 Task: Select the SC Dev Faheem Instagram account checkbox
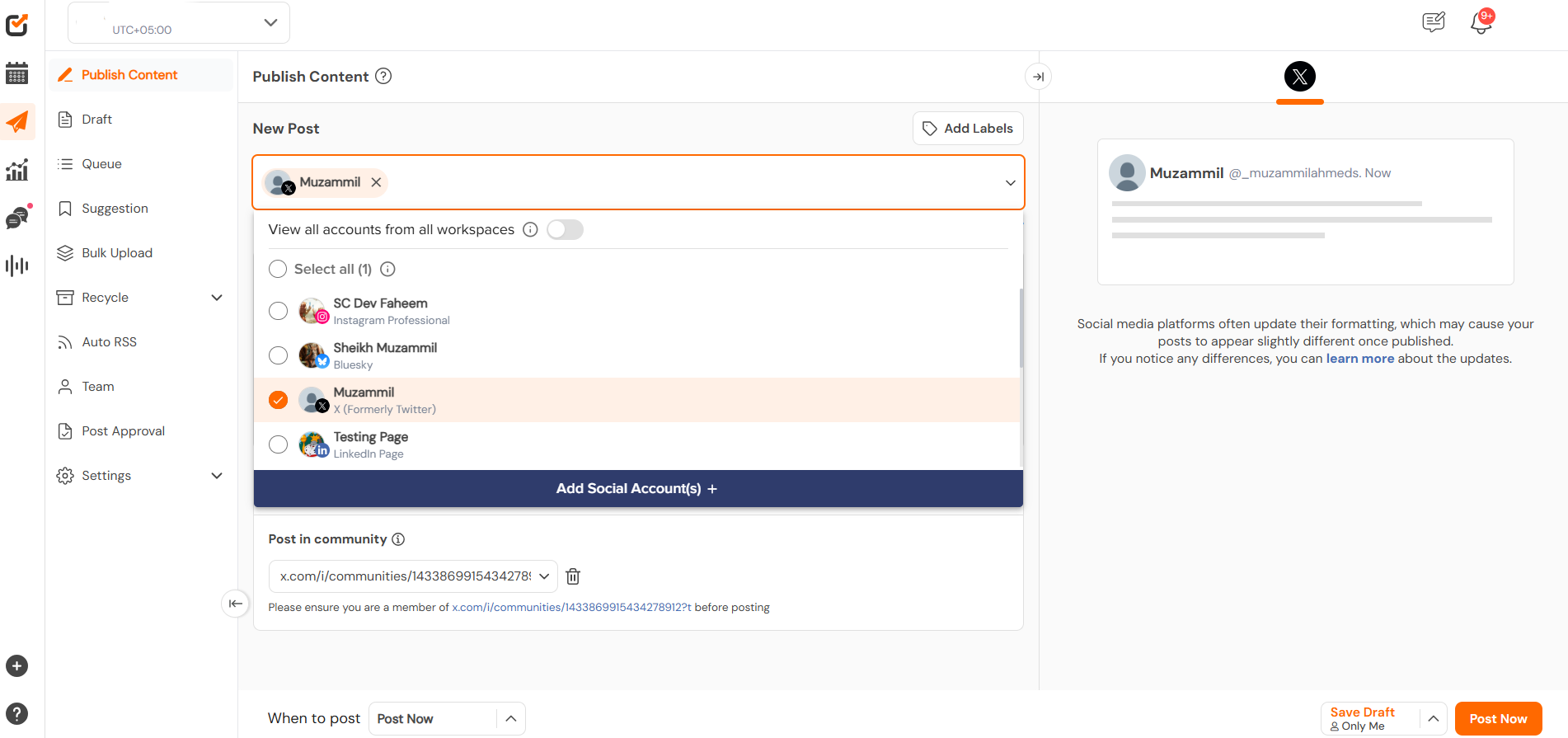(x=279, y=311)
